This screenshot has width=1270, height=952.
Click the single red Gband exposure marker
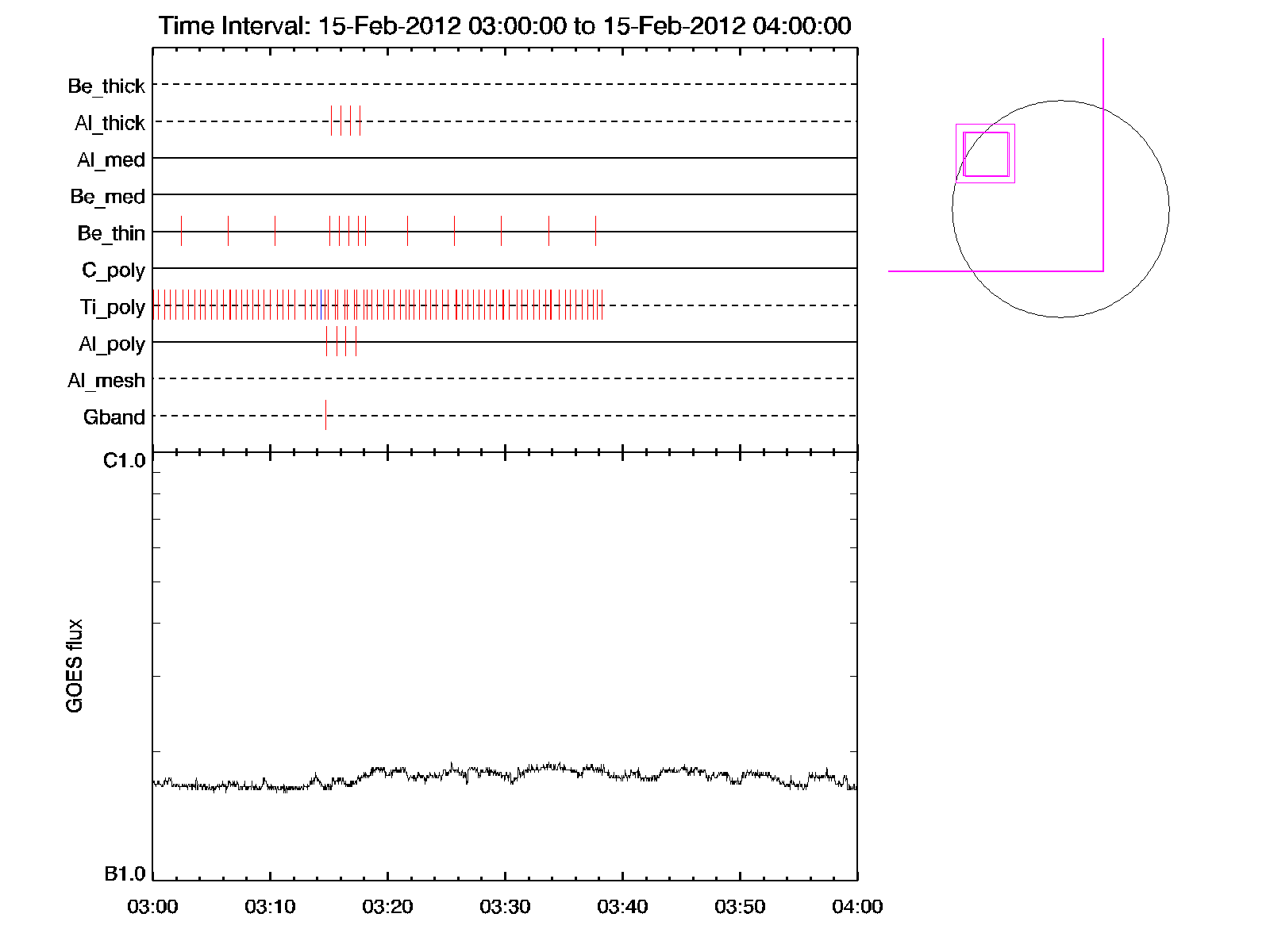coord(325,415)
